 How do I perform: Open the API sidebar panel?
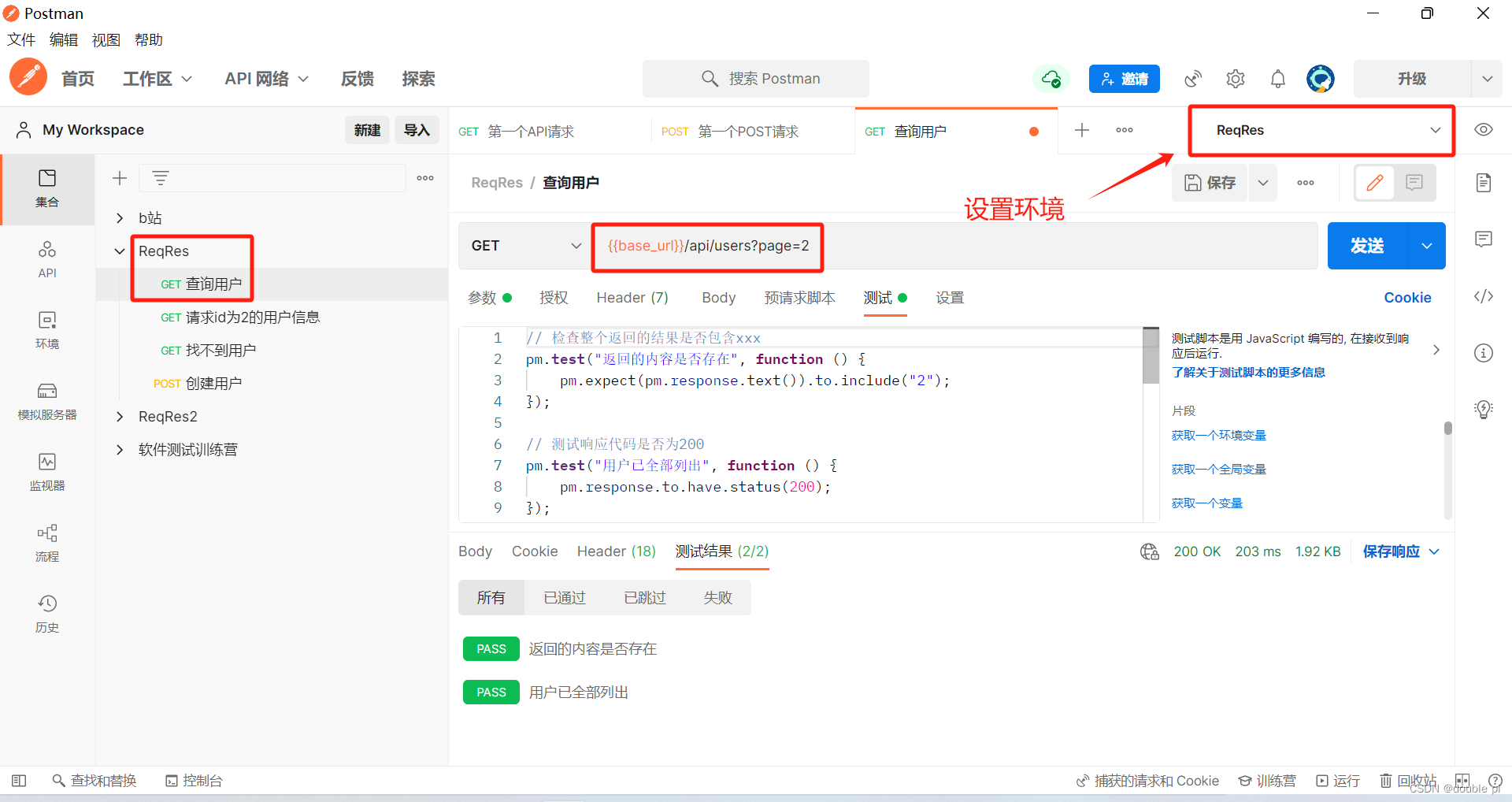47,260
